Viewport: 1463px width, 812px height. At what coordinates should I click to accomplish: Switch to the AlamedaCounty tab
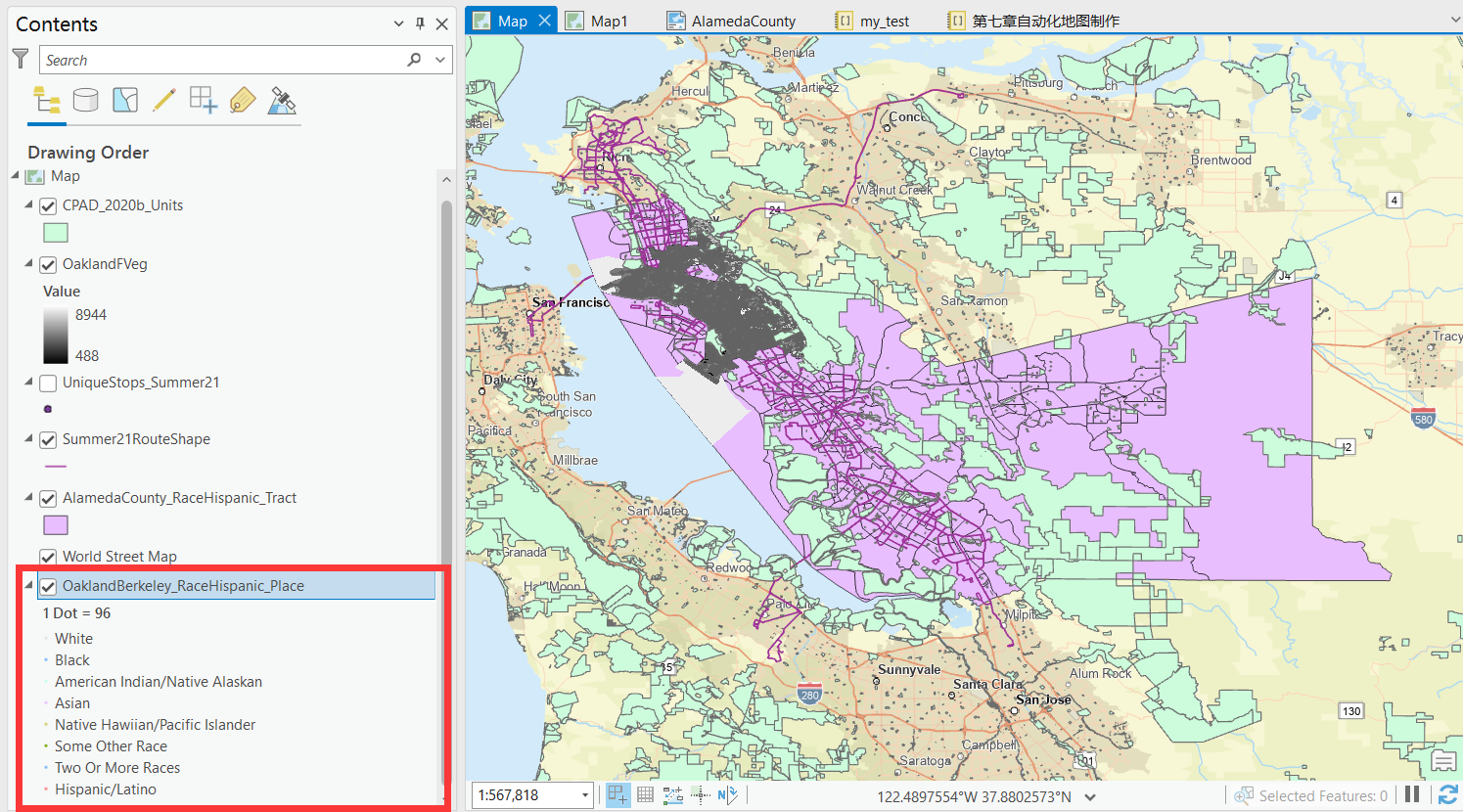(732, 21)
